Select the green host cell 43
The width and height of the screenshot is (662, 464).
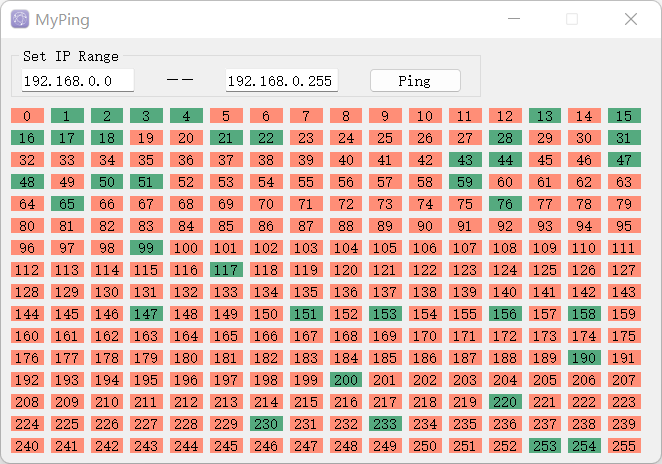465,160
